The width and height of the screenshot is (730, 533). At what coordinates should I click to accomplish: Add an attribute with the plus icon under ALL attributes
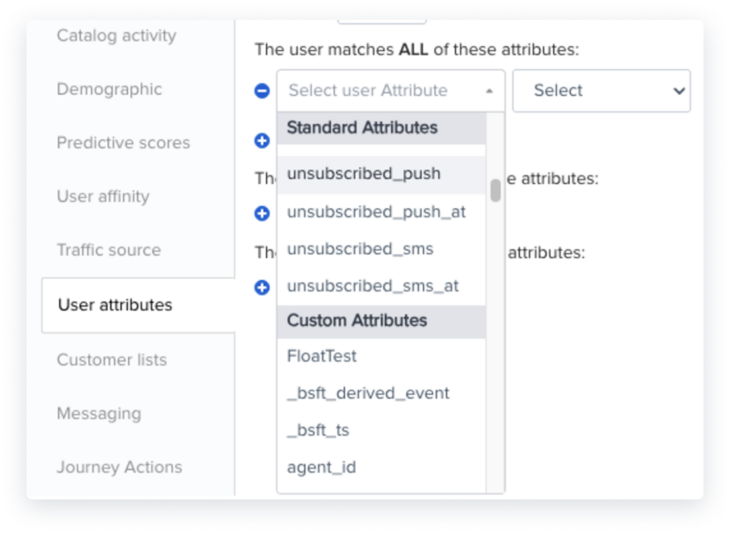[262, 140]
